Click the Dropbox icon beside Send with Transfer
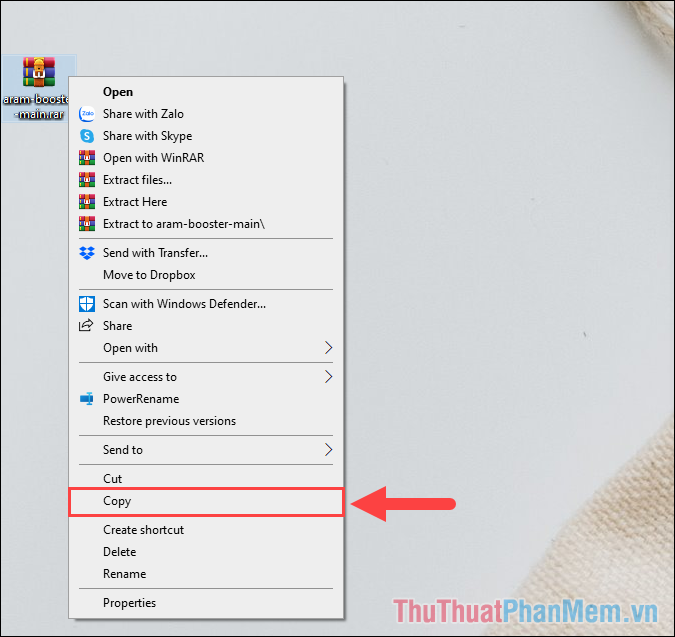675x637 pixels. click(x=87, y=253)
